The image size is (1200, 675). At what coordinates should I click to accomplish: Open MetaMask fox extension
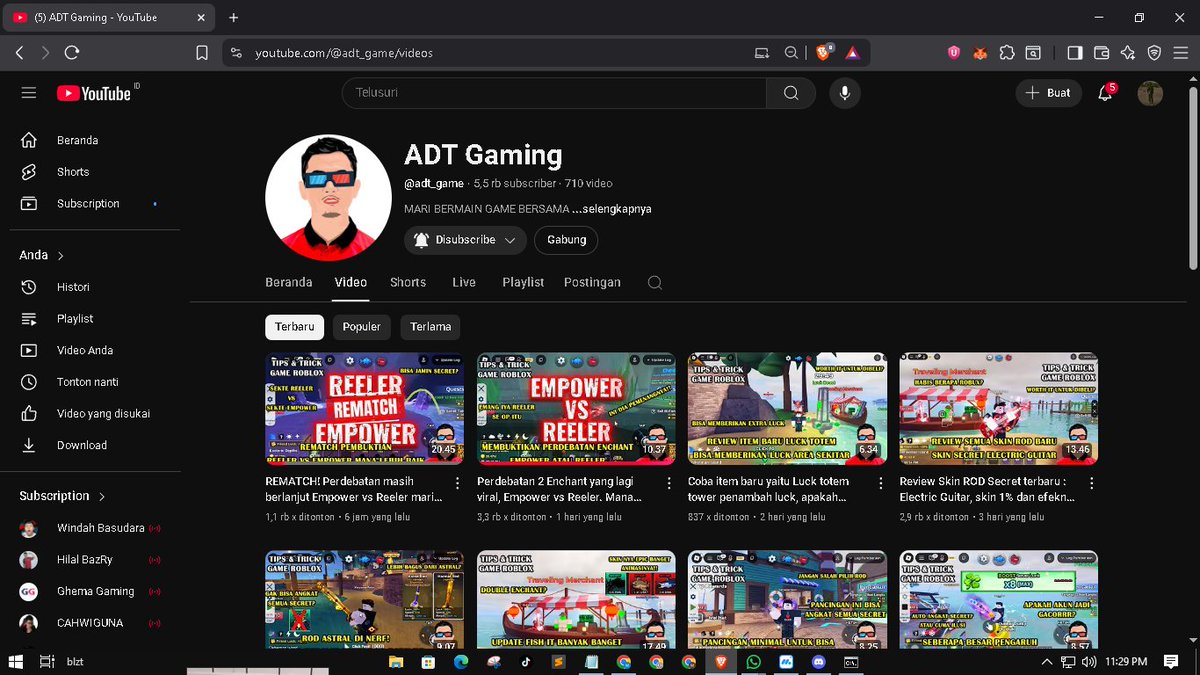tap(981, 53)
